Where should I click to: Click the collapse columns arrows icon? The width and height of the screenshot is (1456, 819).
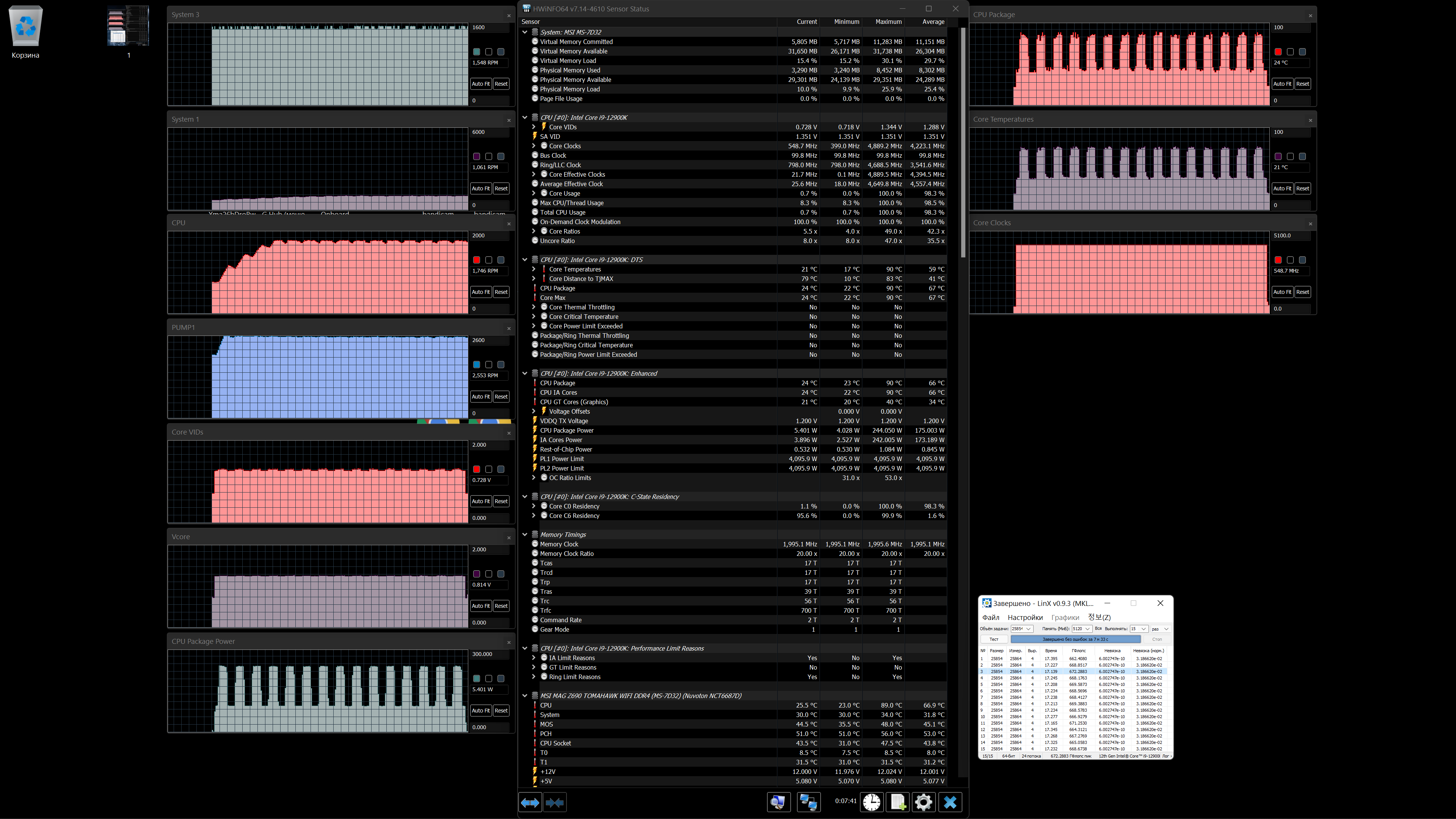tap(554, 802)
